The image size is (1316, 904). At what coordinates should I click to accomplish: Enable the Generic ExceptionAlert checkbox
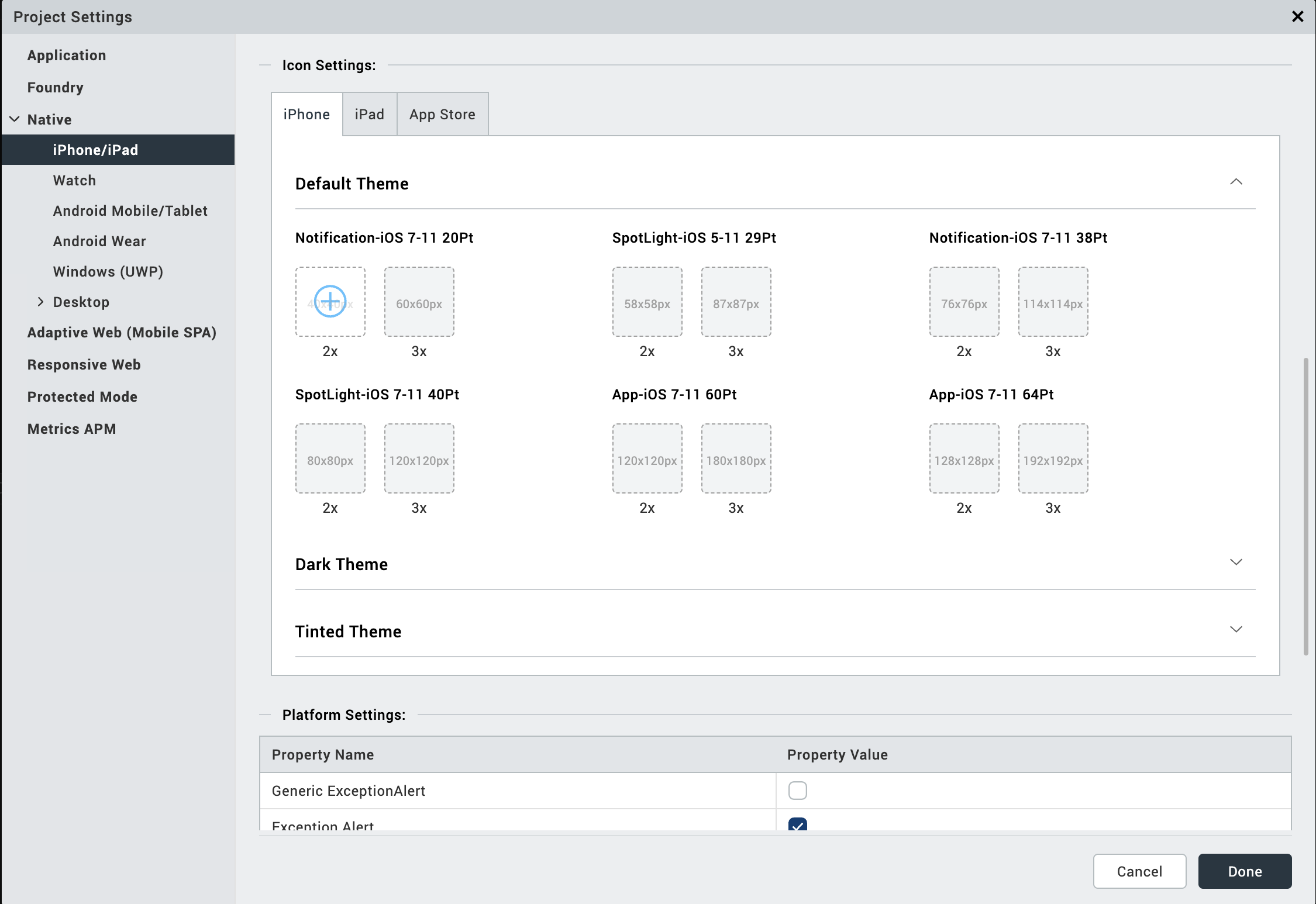click(x=797, y=791)
